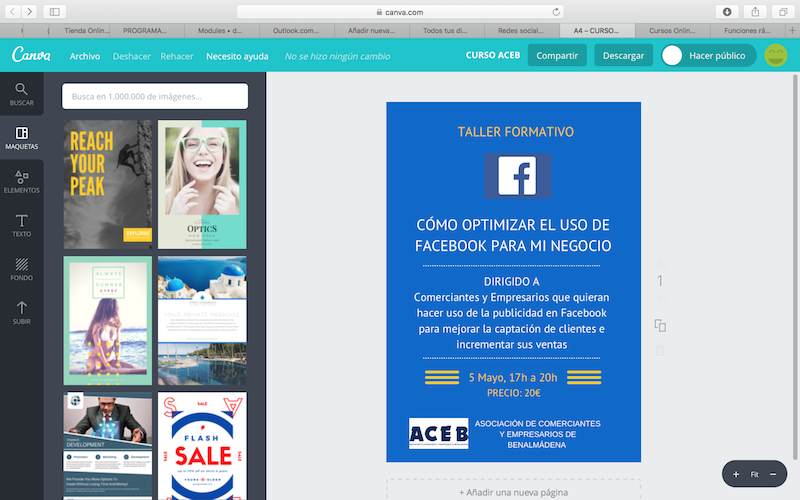Show Safari downloads

pos(727,12)
